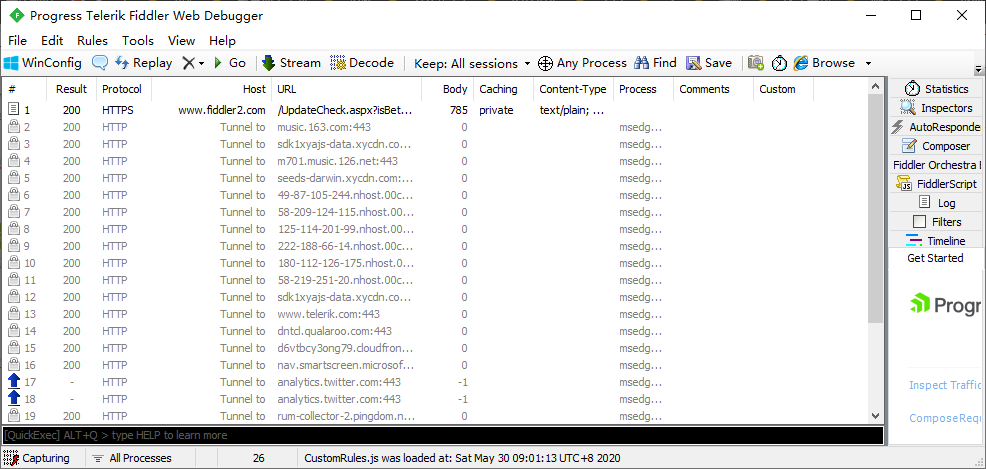Open WinConfig tool
Viewport: 986px width, 469px height.
(43, 63)
